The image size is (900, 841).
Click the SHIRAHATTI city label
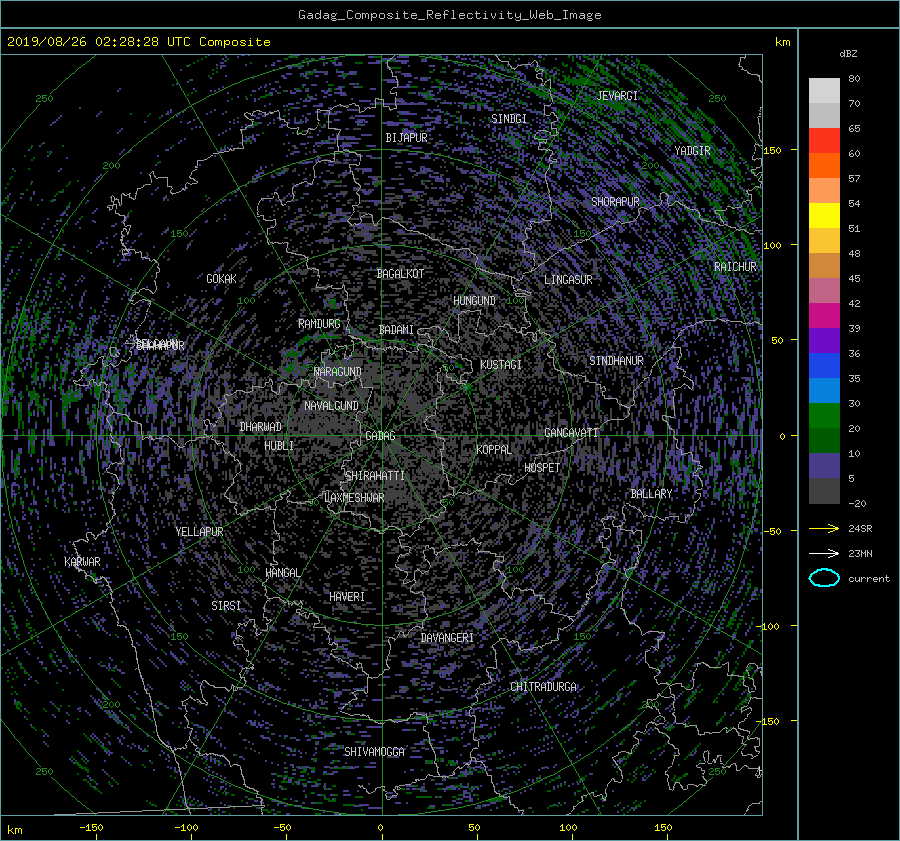375,476
